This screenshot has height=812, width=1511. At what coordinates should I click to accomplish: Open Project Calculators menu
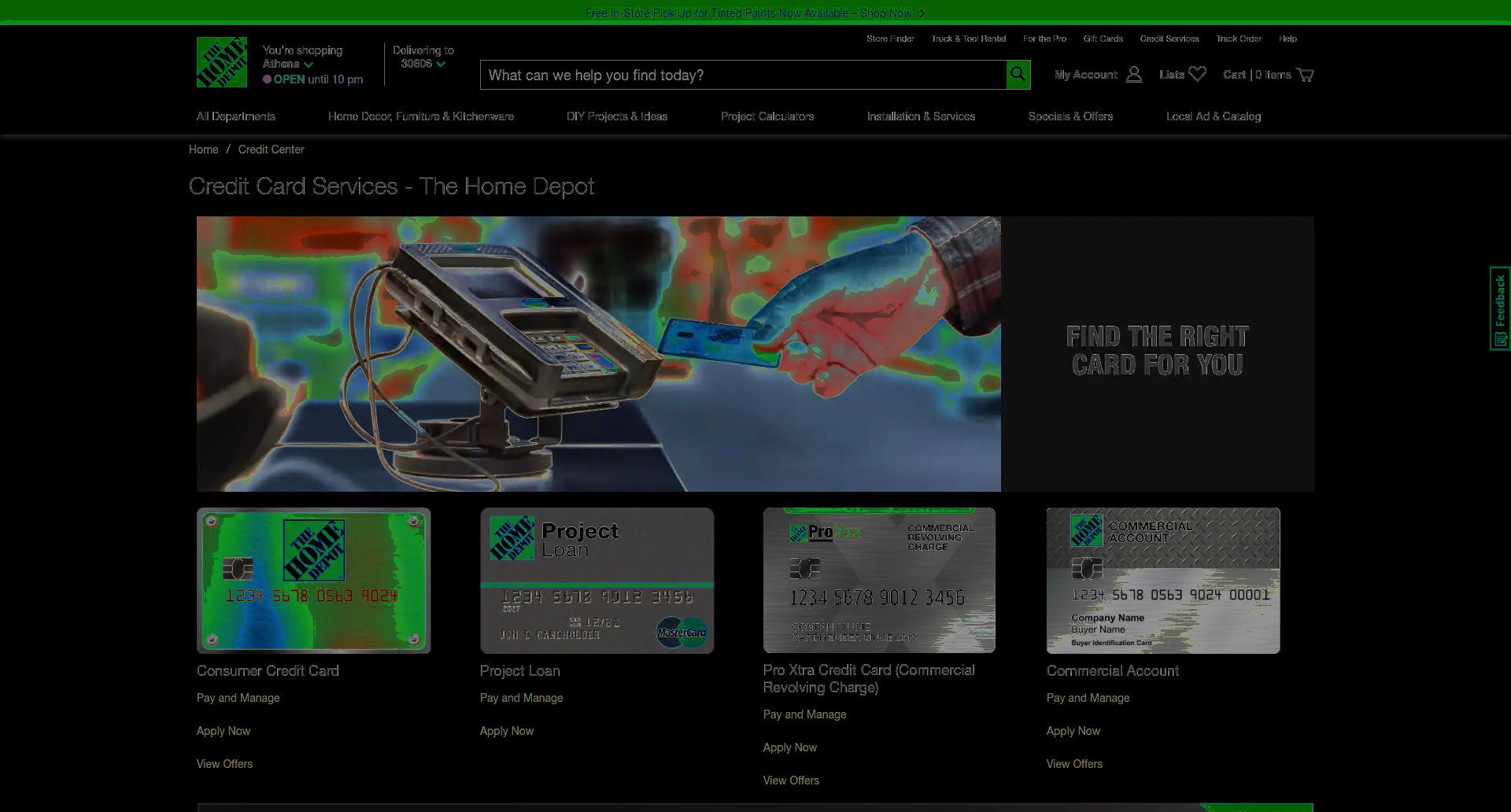click(x=767, y=116)
